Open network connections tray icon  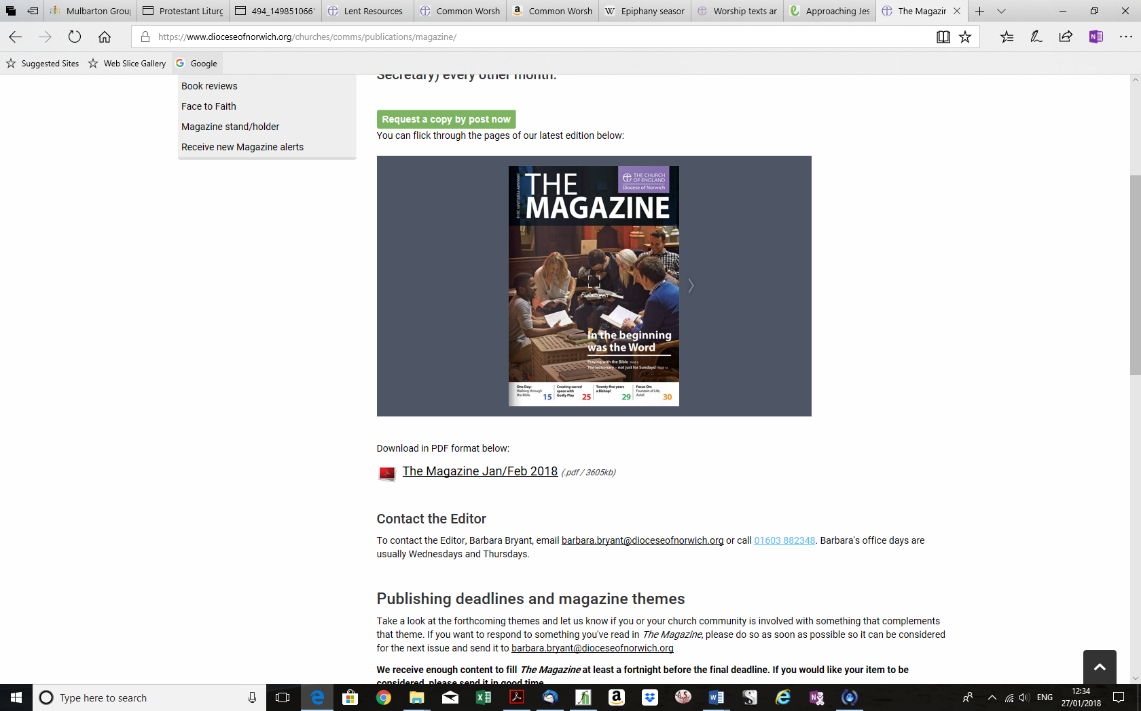pos(1009,698)
